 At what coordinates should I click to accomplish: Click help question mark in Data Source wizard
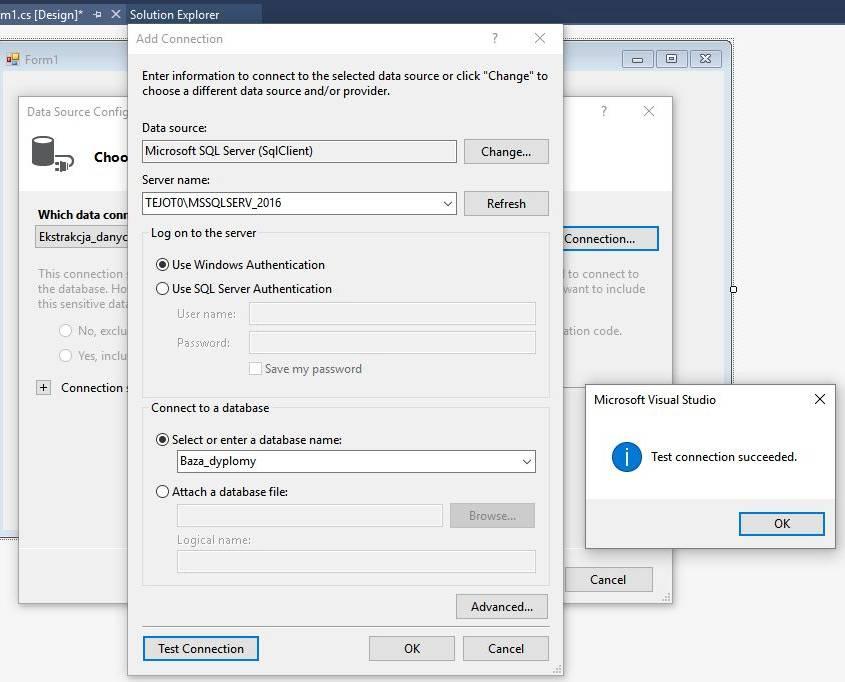coord(604,112)
